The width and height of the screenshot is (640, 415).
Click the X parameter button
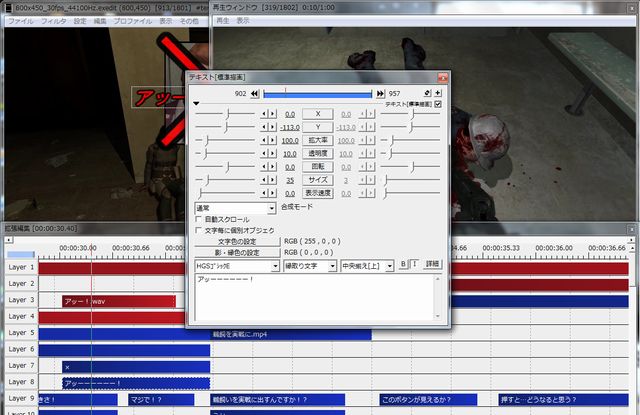(318, 114)
